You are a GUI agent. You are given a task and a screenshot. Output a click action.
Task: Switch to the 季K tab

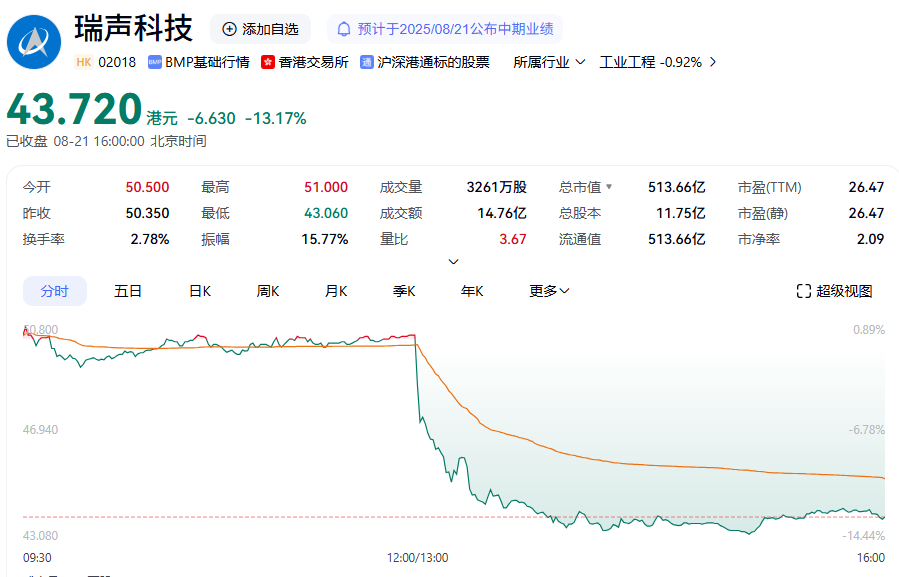click(x=404, y=291)
